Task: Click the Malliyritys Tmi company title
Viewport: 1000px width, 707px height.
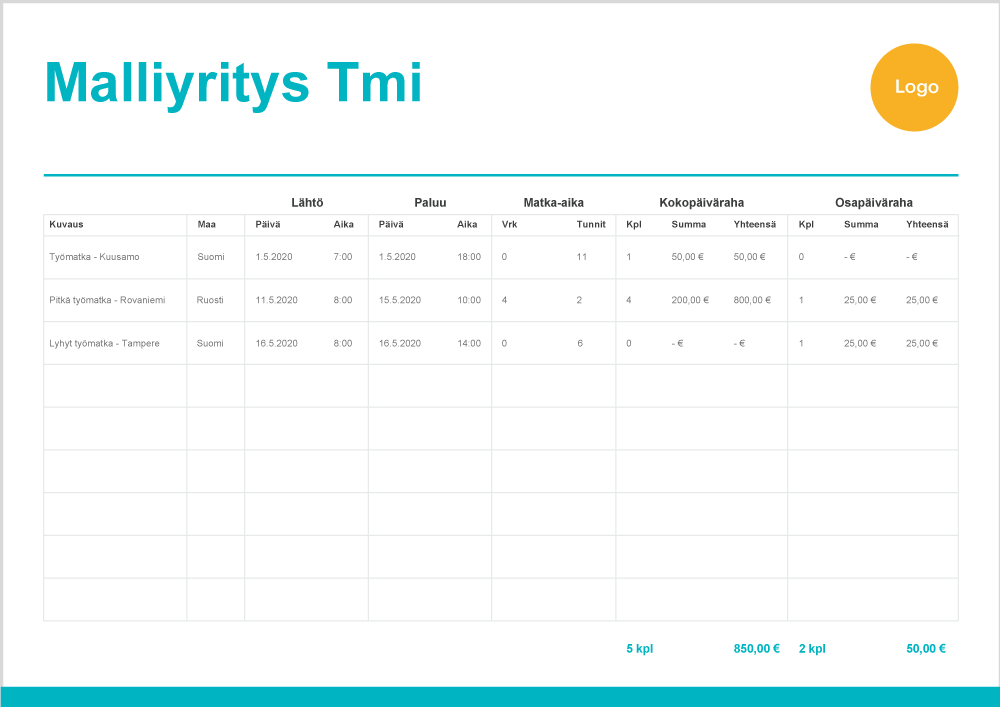Action: 233,82
